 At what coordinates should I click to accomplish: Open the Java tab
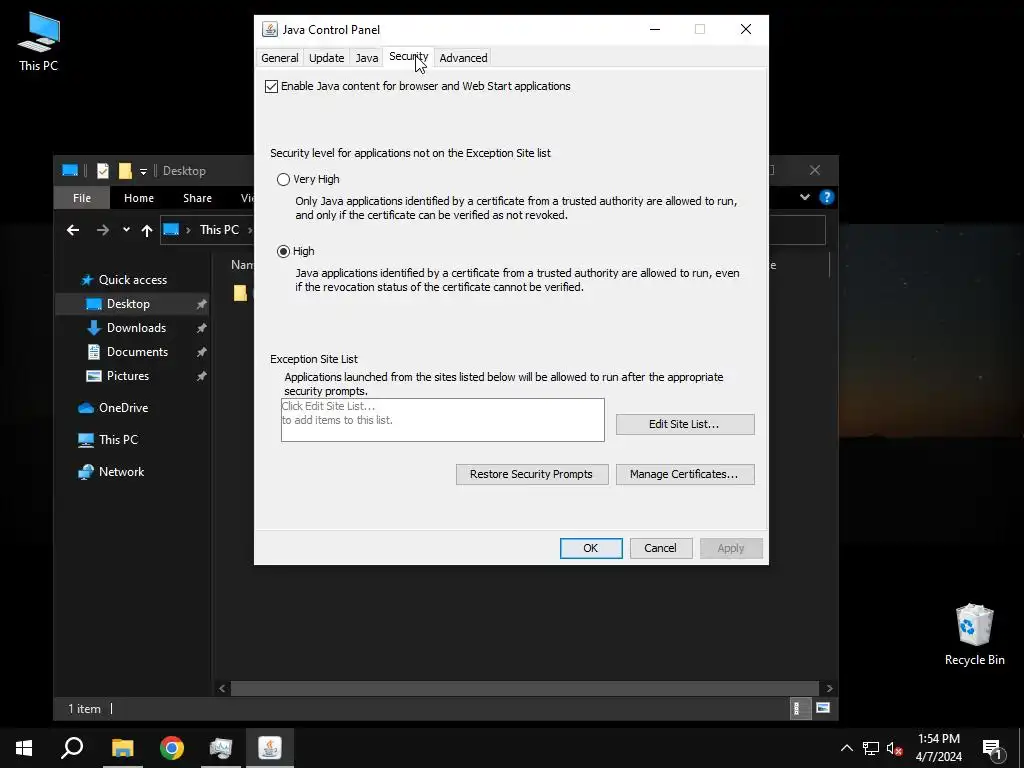[366, 57]
